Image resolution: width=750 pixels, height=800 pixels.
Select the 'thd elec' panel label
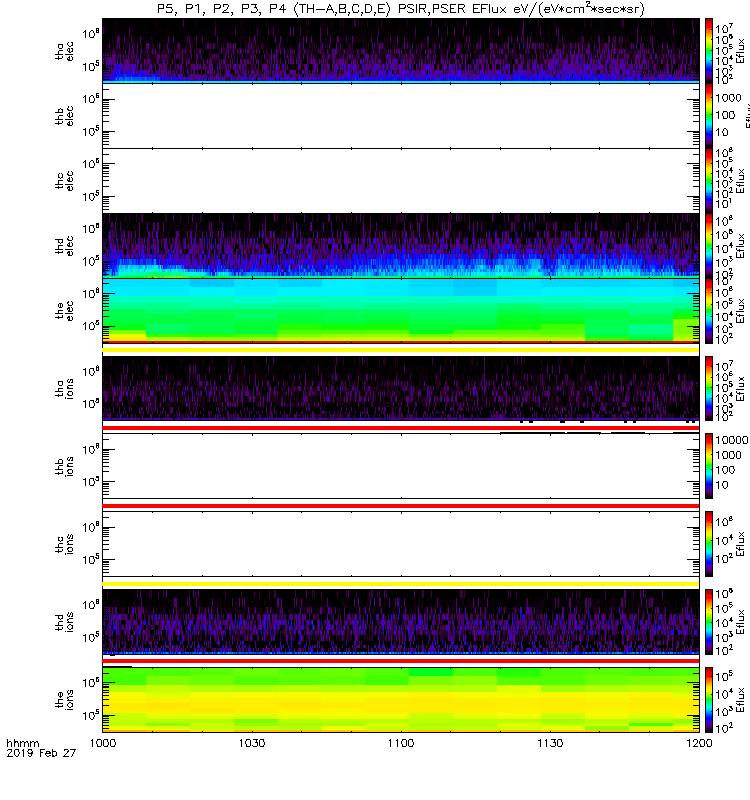point(65,246)
